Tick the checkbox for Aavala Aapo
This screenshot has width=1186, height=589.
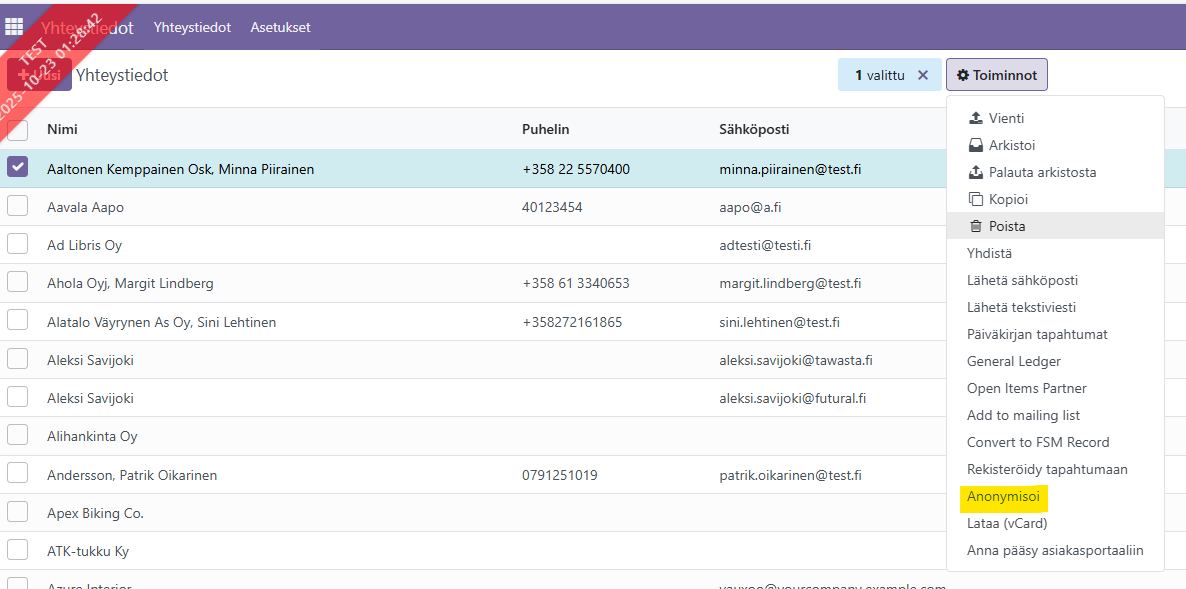tap(18, 206)
